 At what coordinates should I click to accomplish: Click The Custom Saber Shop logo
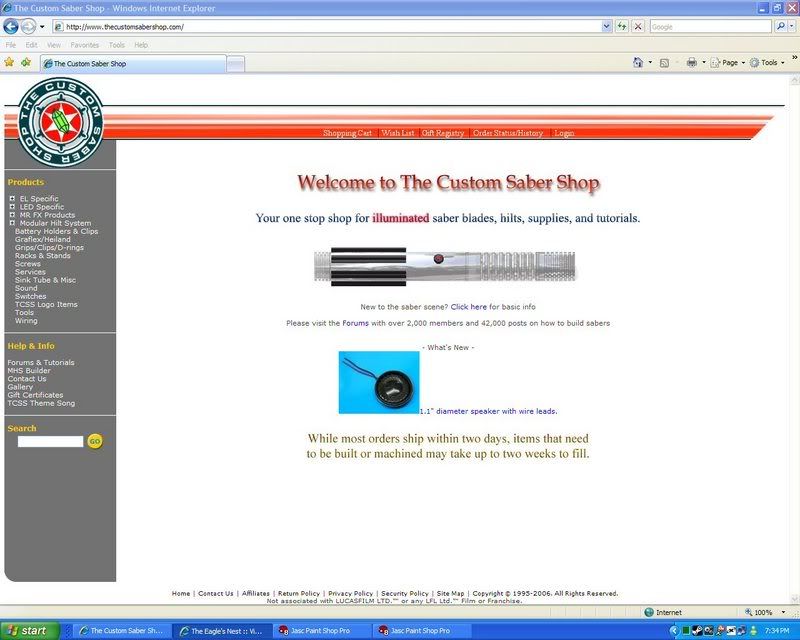tap(60, 123)
